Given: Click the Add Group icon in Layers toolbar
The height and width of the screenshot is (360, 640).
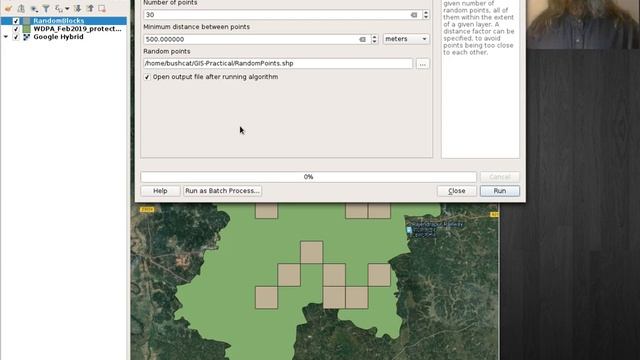Looking at the screenshot, I should (21, 8).
